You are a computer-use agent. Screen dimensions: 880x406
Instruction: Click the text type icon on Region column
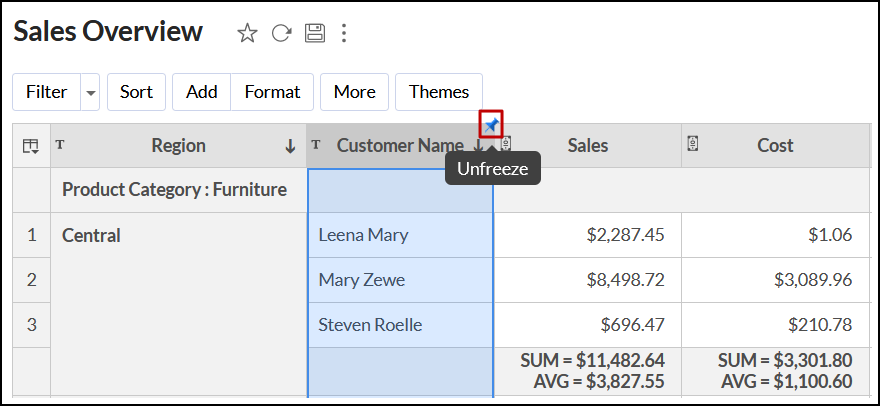coord(60,145)
